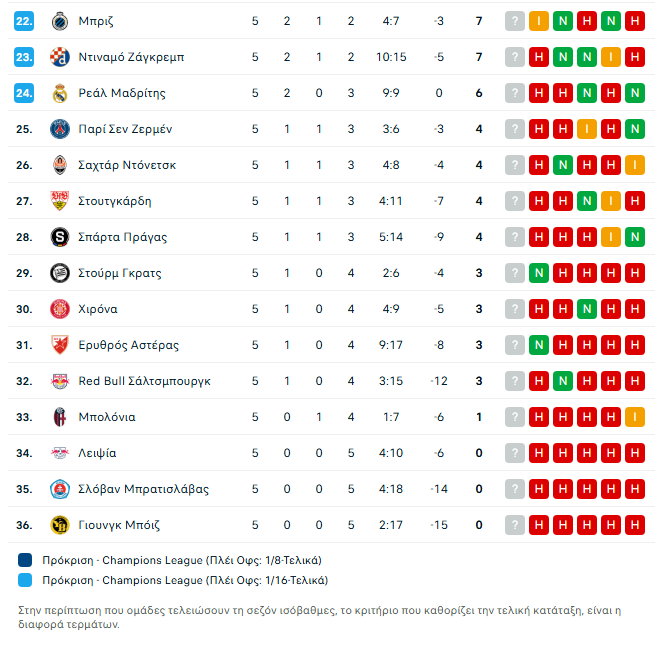Click the green N badge in Στουρμ Γκρατς row
The width and height of the screenshot is (663, 655).
(x=539, y=273)
